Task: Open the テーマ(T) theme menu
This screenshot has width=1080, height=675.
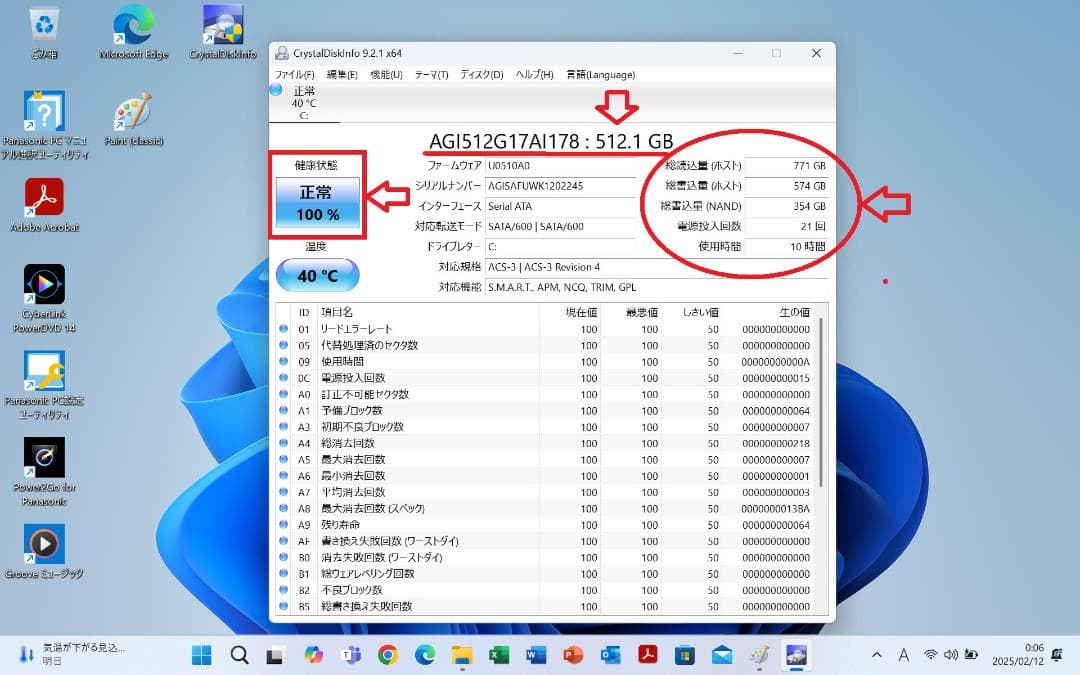Action: [x=430, y=74]
